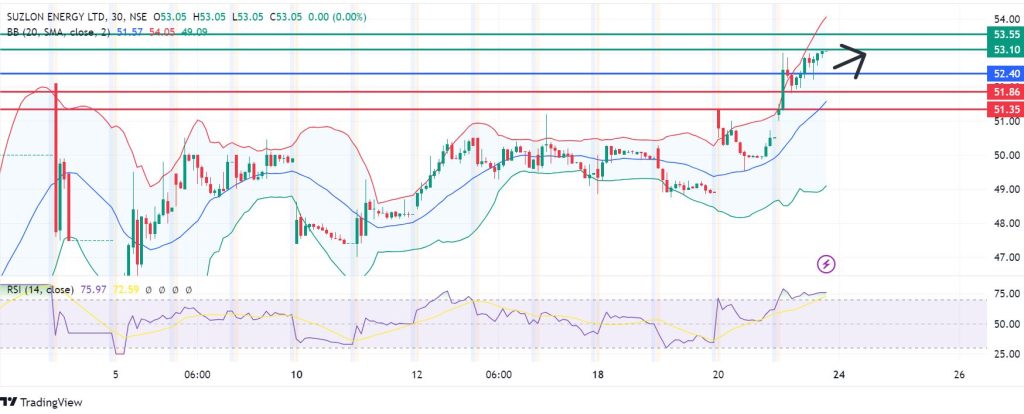Image resolution: width=1024 pixels, height=414 pixels.
Task: Click date 18 on time axis
Action: tap(598, 375)
